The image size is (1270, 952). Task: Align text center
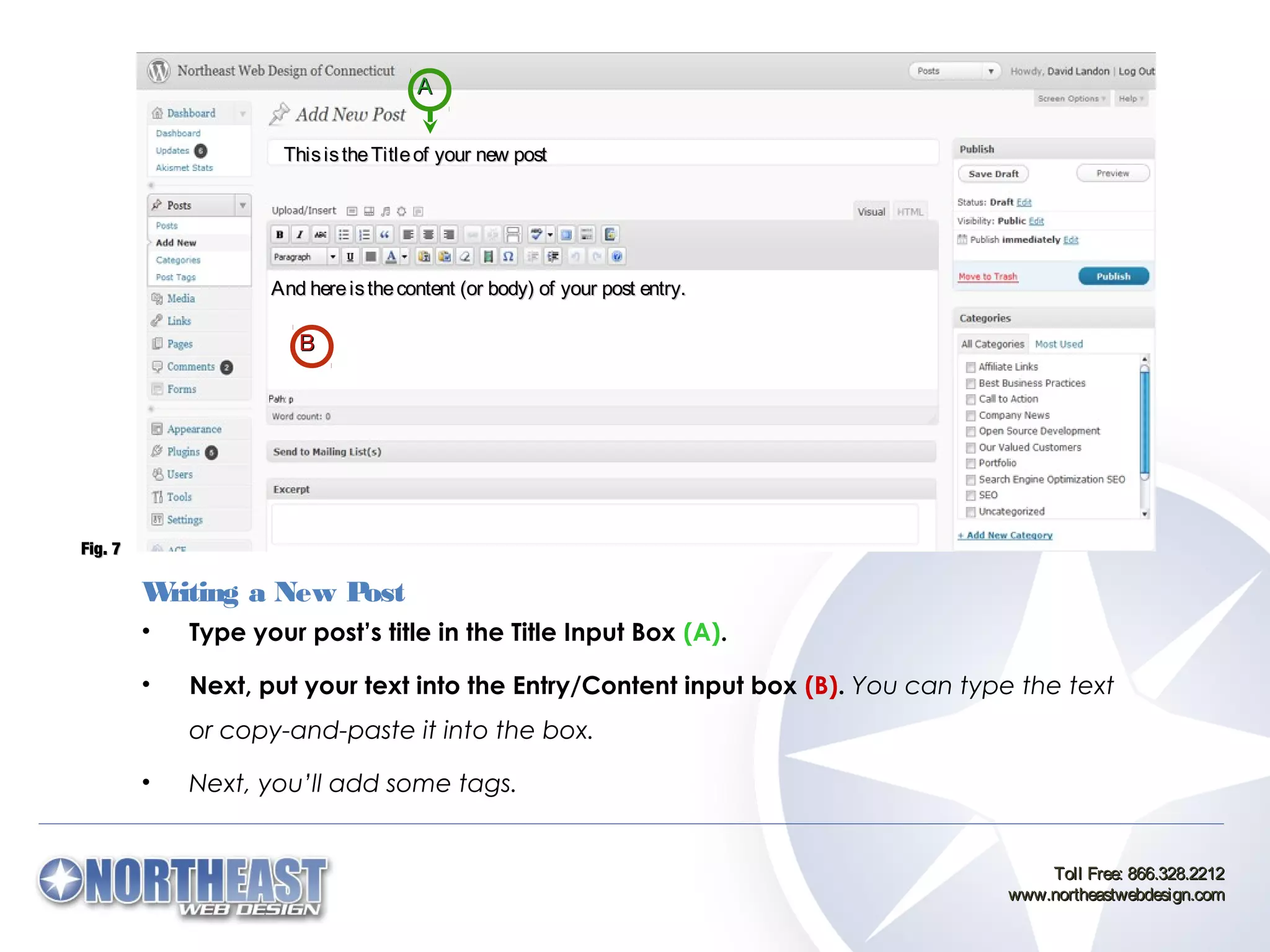coord(429,234)
